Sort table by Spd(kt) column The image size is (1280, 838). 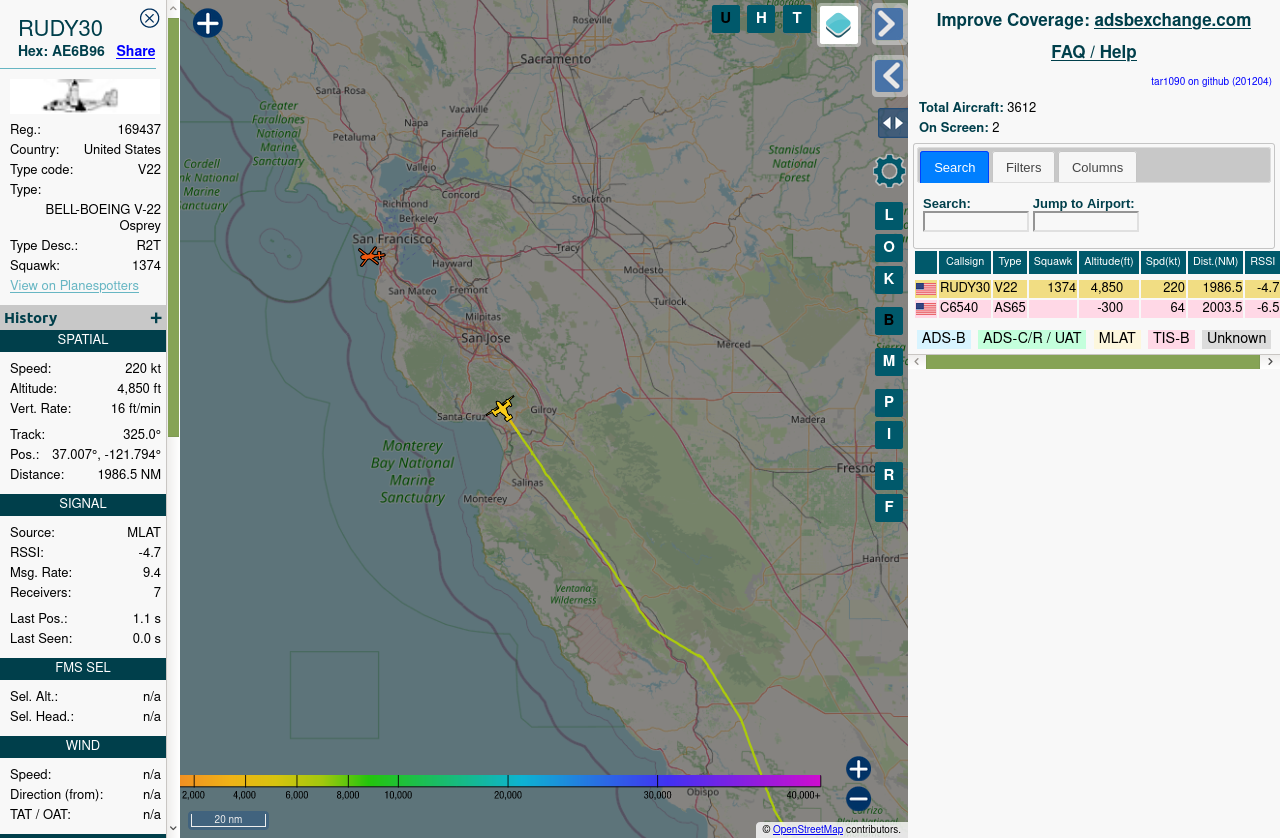[1163, 262]
